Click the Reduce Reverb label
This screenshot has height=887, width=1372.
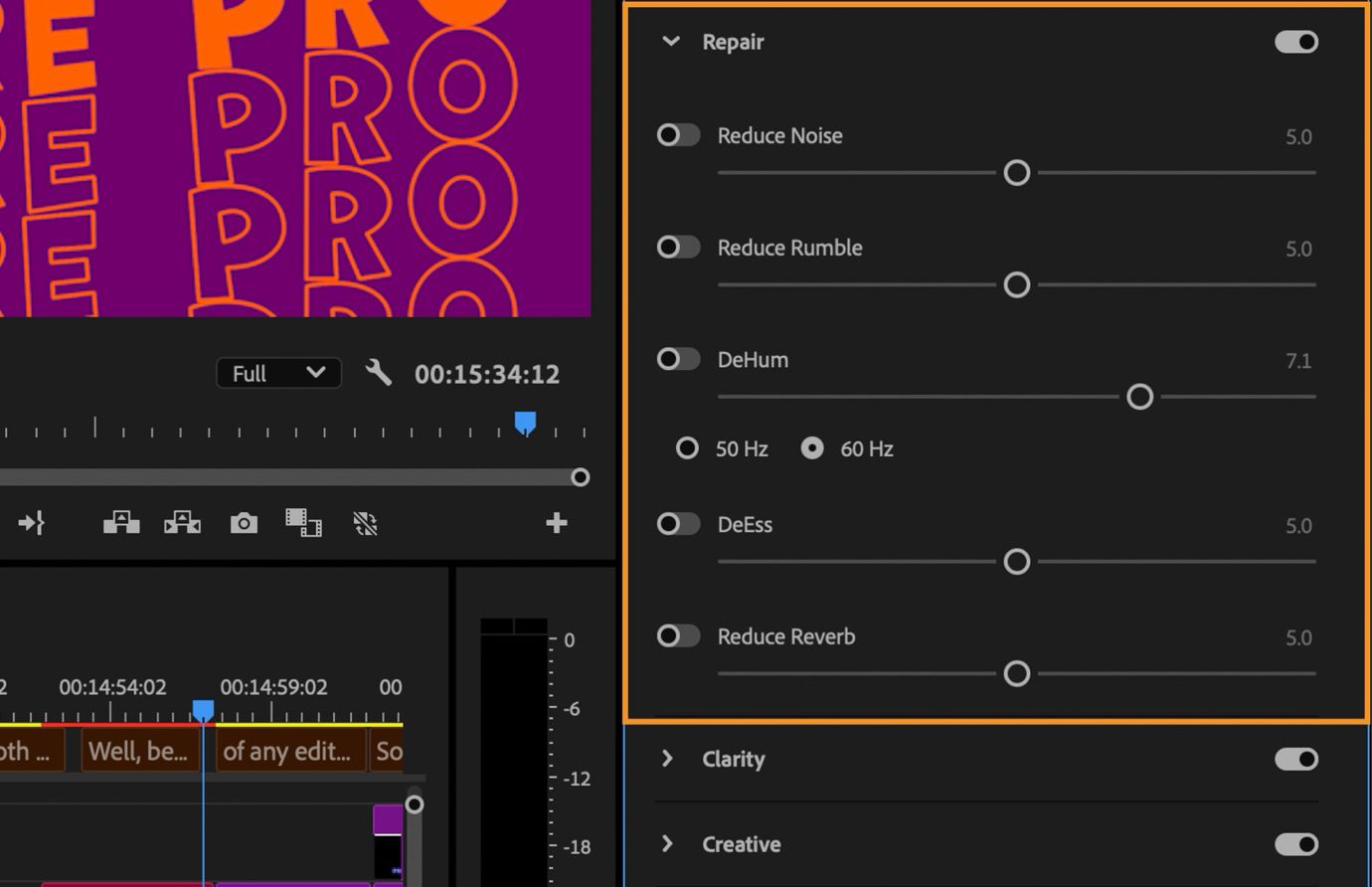pos(786,636)
